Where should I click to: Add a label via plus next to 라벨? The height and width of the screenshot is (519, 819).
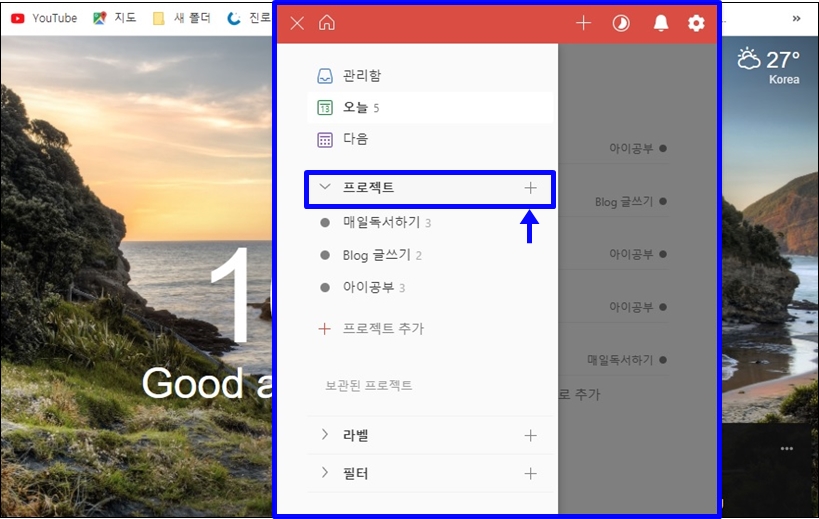pyautogui.click(x=530, y=435)
